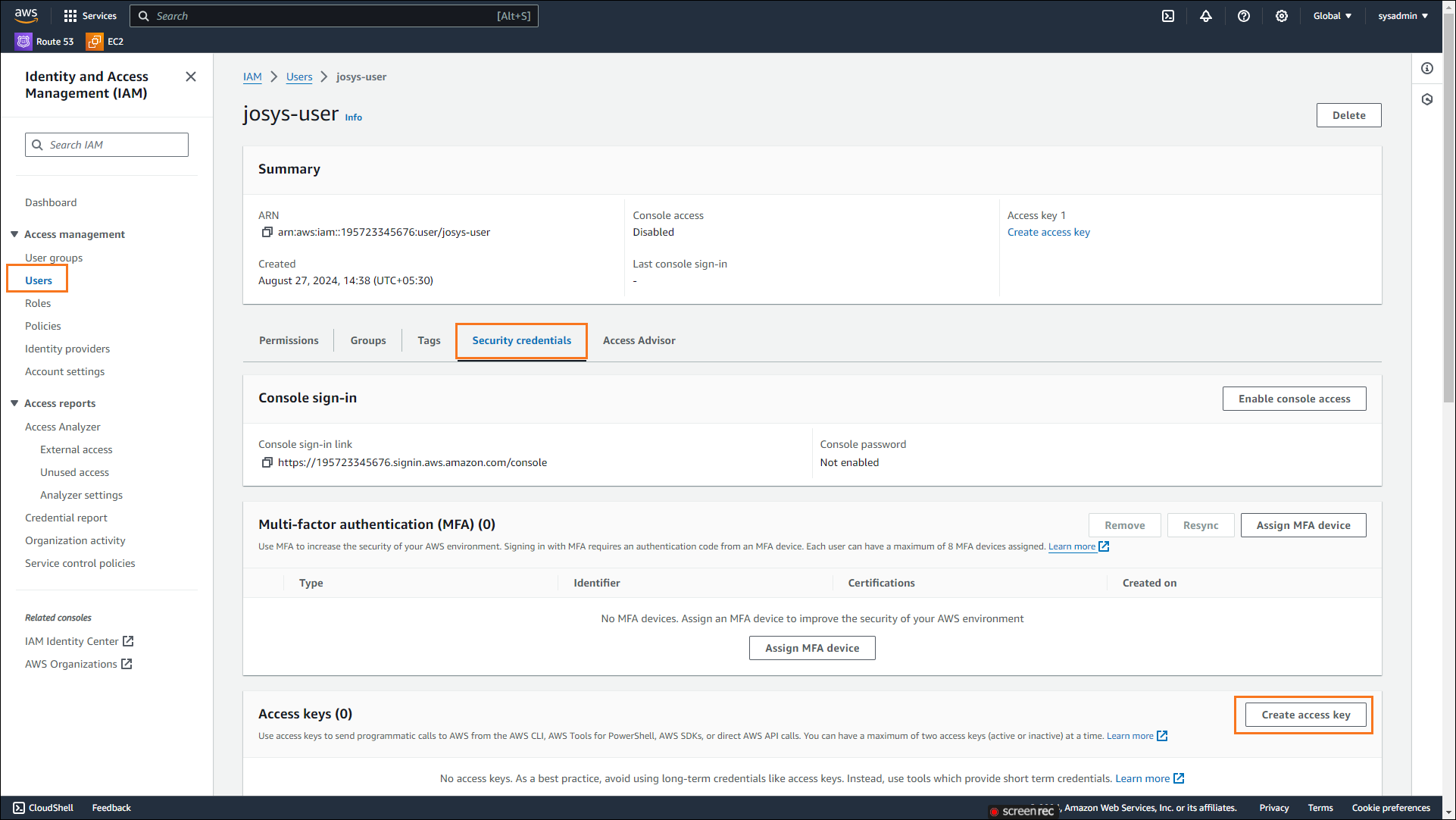Screen dimensions: 1456x820
Task: Click the Route 53 shortcut icon
Action: click(24, 42)
